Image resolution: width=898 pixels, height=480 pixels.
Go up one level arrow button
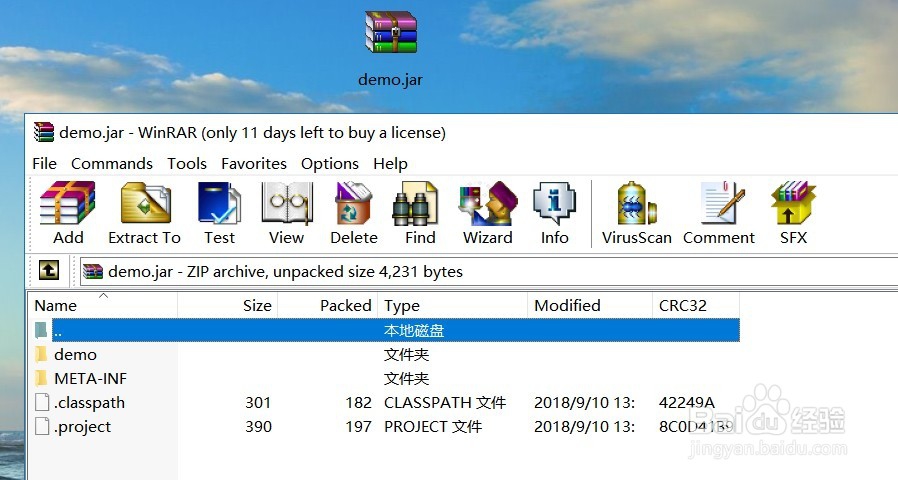click(x=49, y=270)
